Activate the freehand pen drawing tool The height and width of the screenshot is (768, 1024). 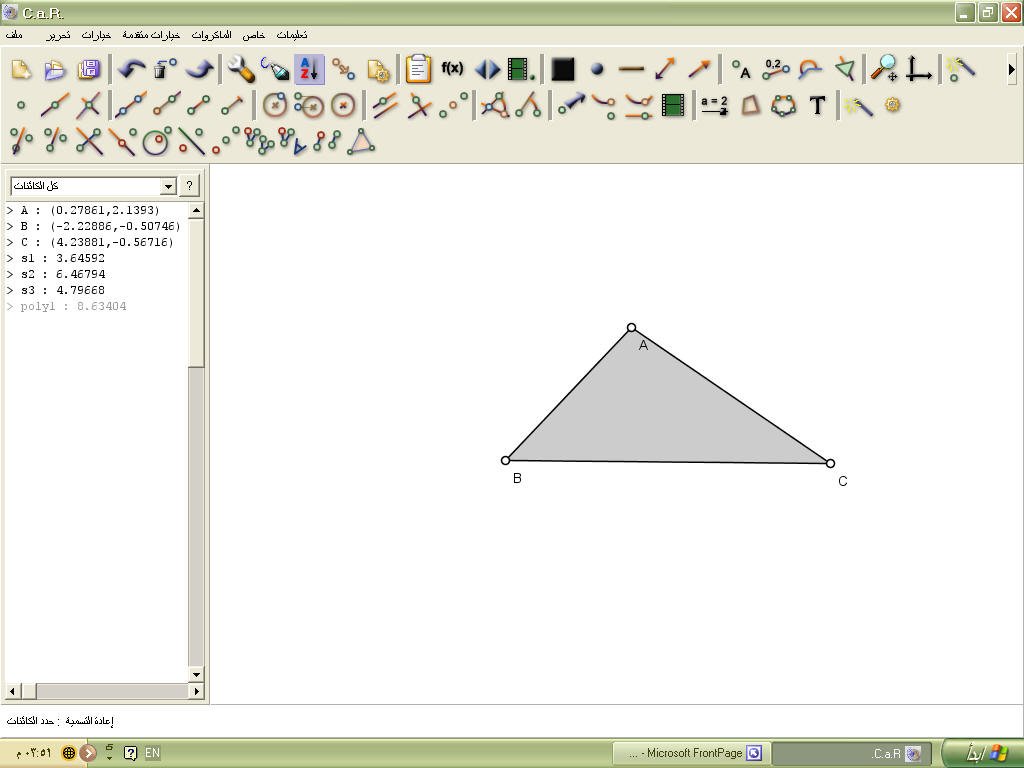coord(275,69)
